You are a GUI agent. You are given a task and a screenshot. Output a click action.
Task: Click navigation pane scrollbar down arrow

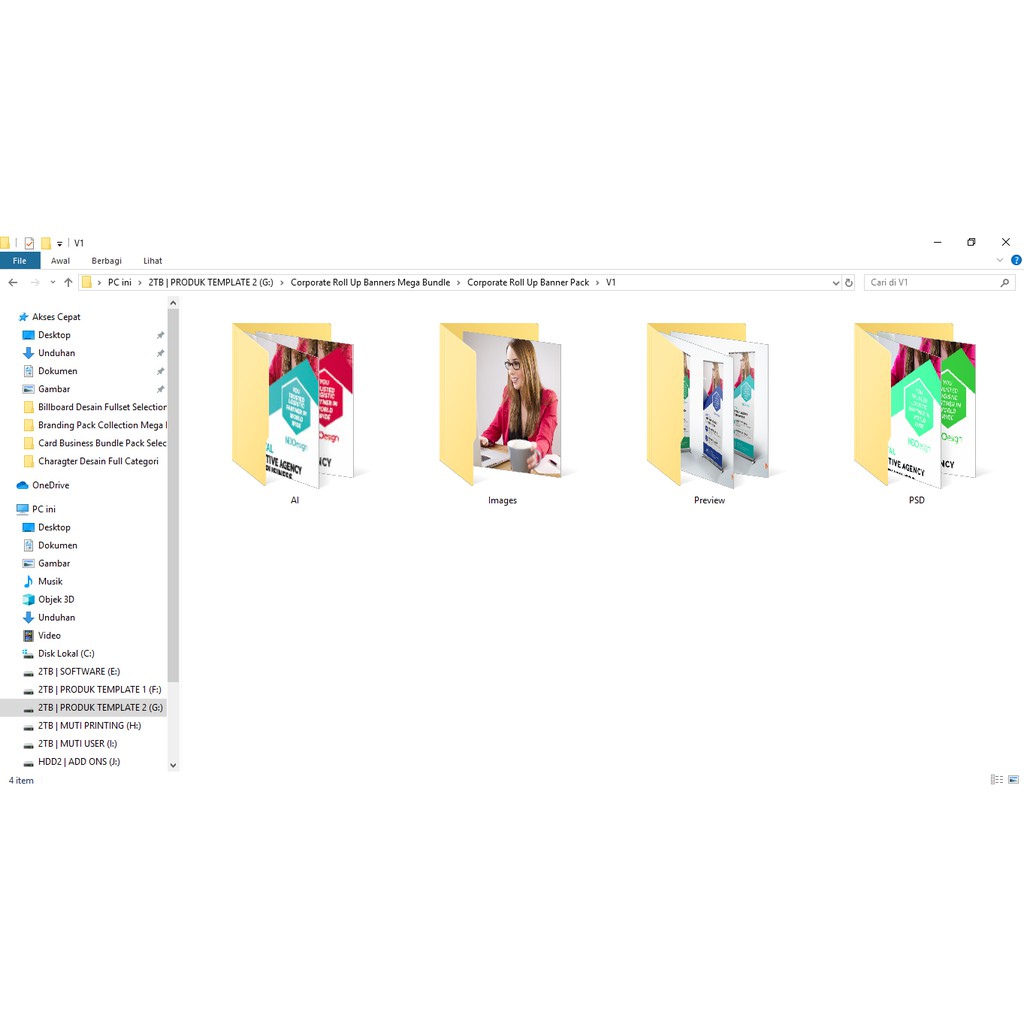coord(173,765)
